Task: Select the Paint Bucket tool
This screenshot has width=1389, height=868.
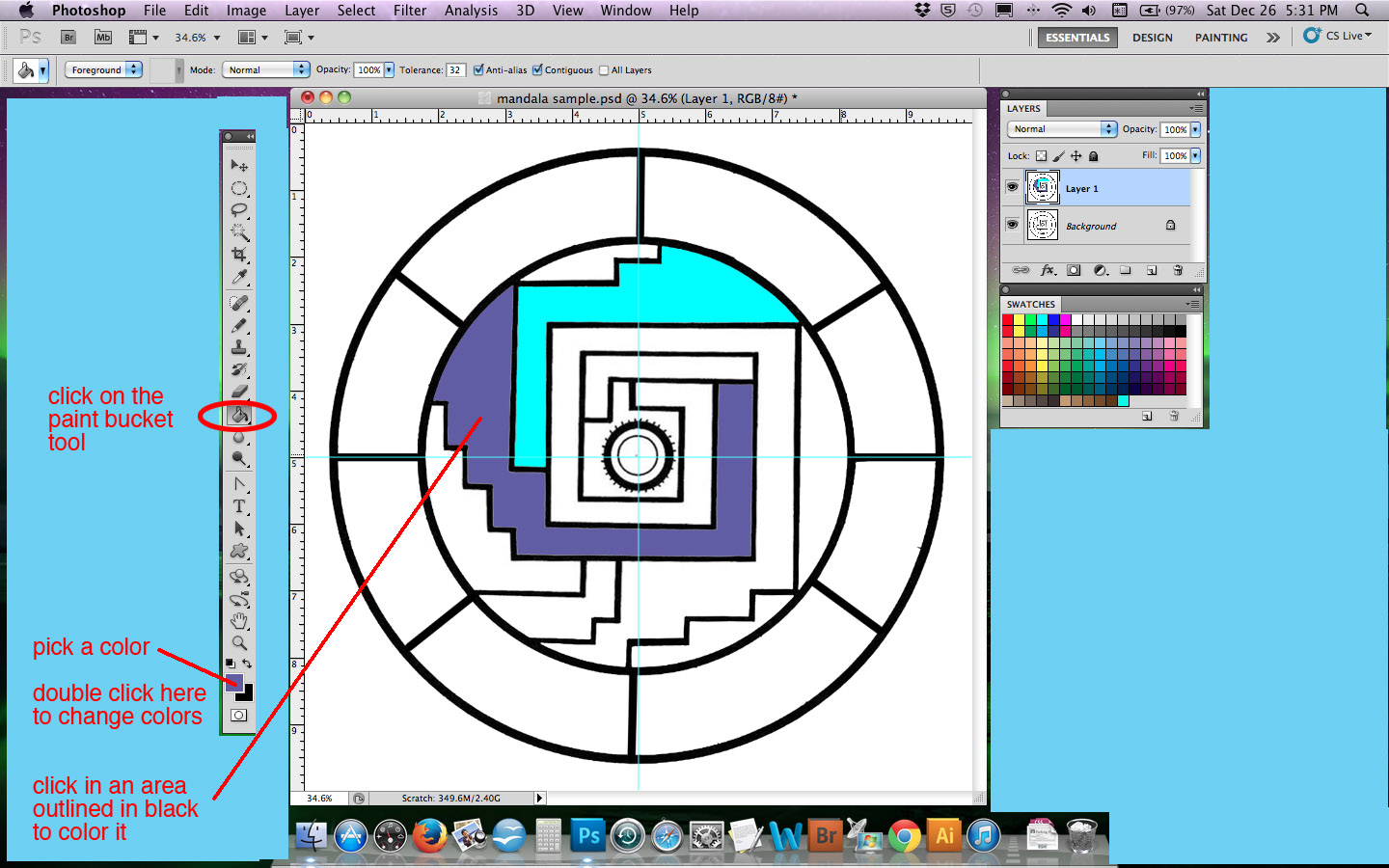Action: click(238, 416)
